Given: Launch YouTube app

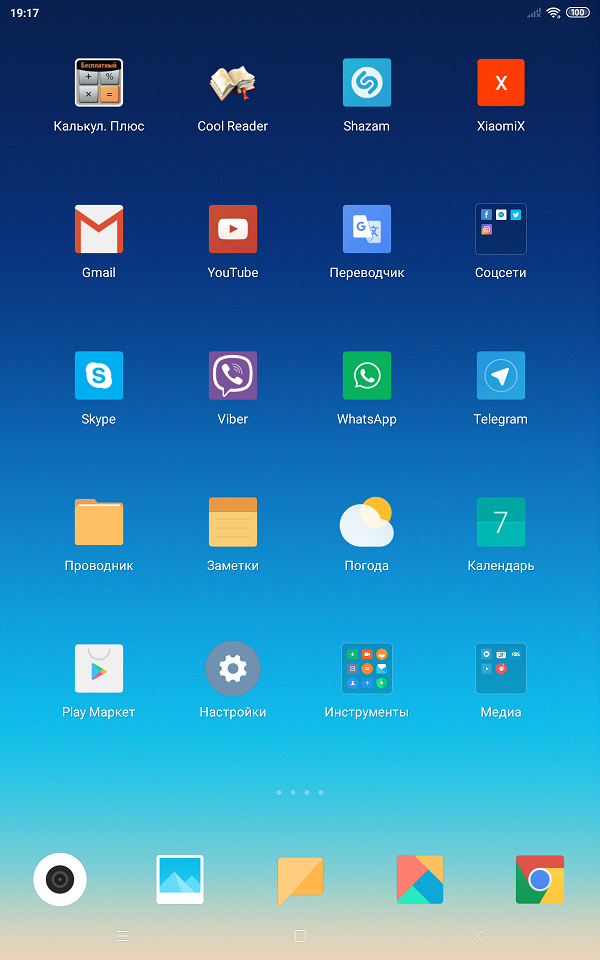Looking at the screenshot, I should coord(233,229).
